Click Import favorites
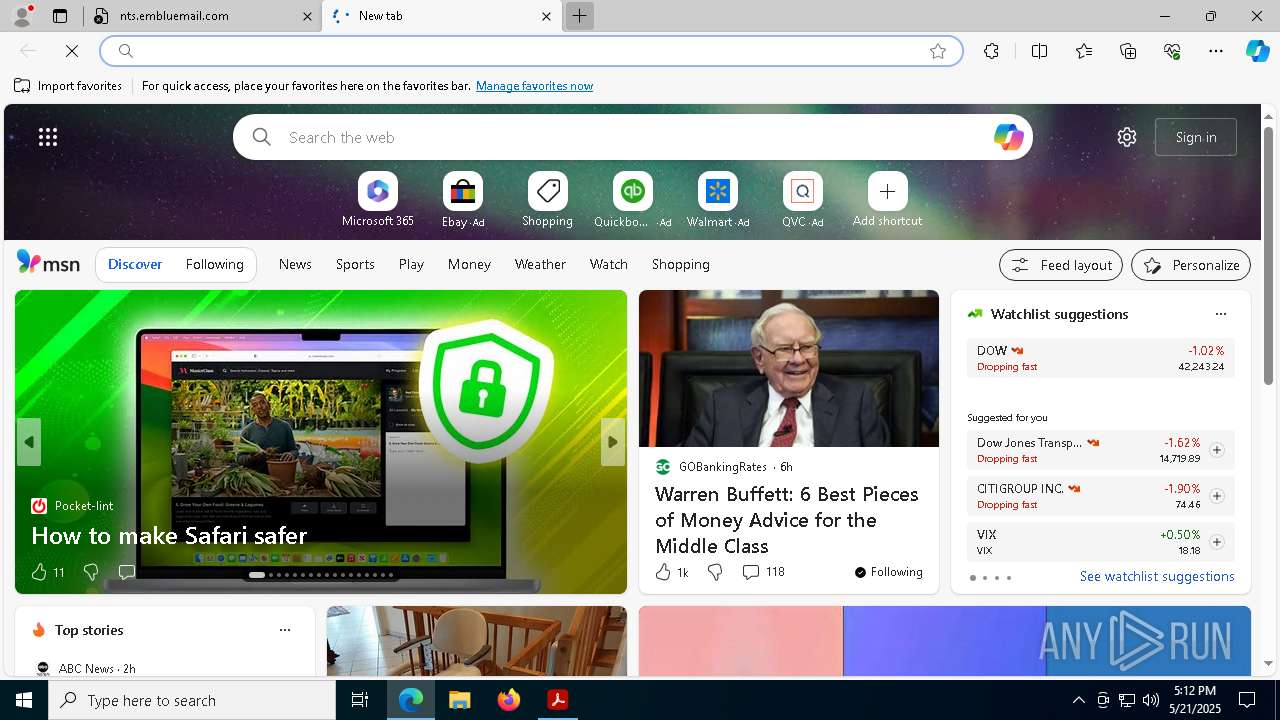This screenshot has width=1280, height=720. 68,86
